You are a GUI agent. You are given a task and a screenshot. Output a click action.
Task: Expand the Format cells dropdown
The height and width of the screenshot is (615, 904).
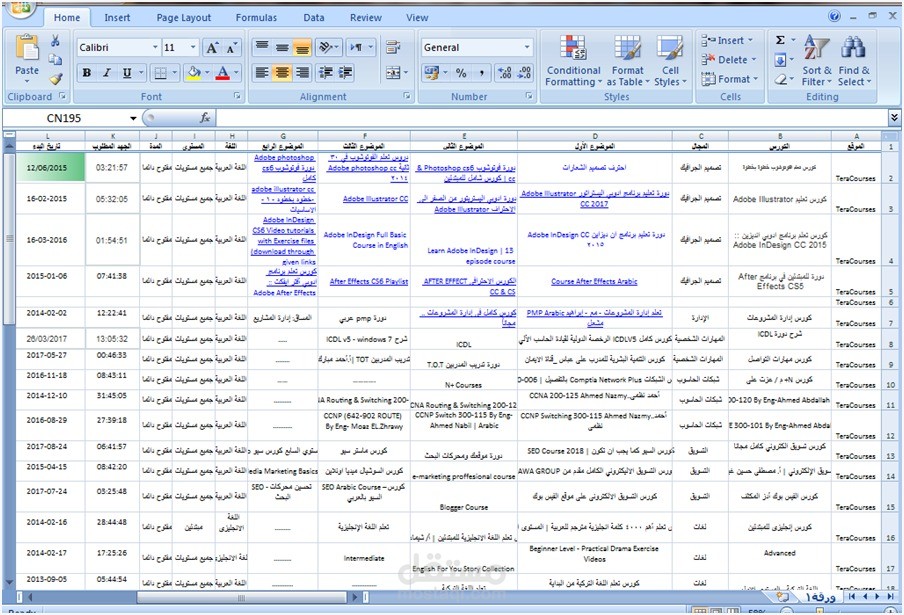pyautogui.click(x=755, y=79)
